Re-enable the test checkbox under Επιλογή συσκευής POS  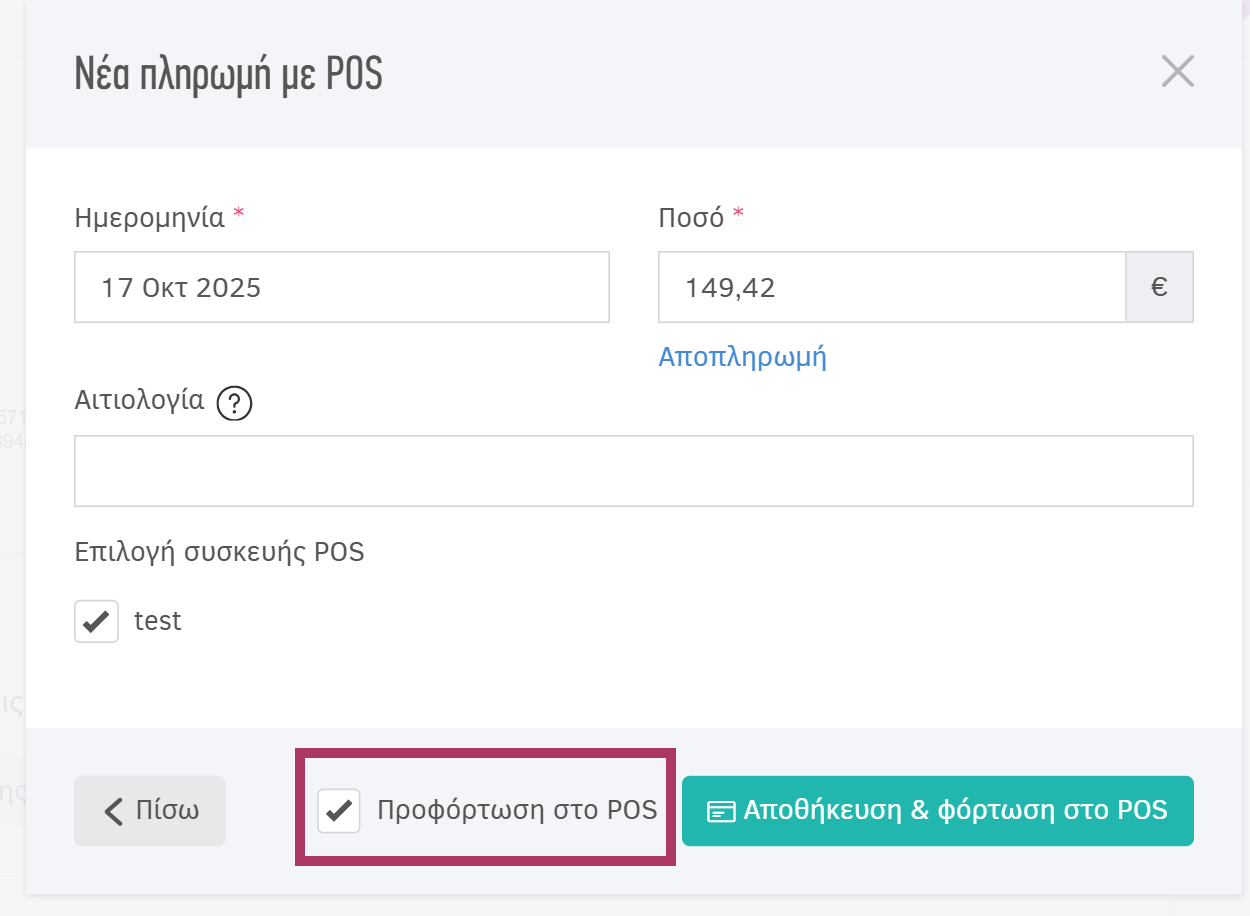tap(95, 620)
